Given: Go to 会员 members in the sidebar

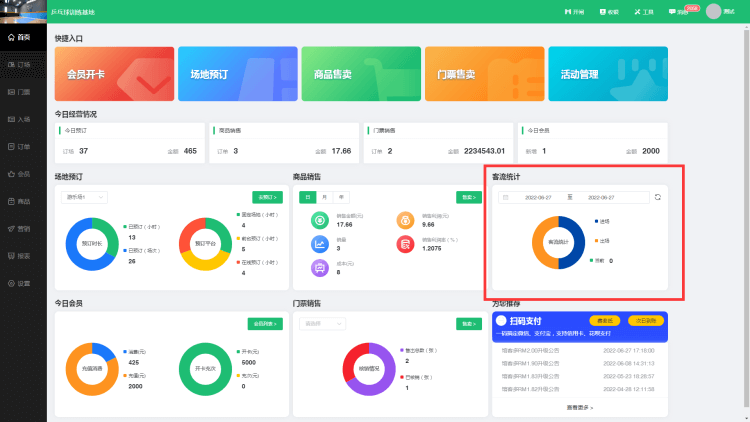Looking at the screenshot, I should tap(20, 174).
